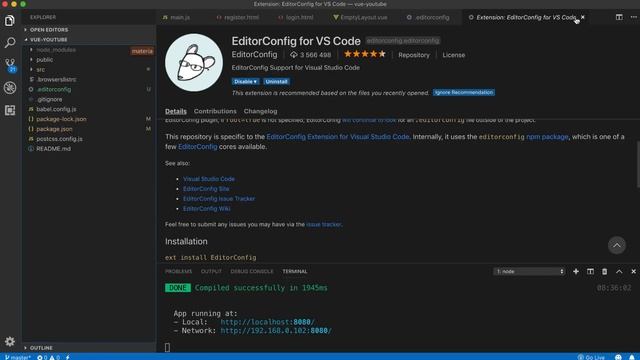Click the EditorConfig mouse logo image
Screen dimensions: 640x360
point(194,62)
